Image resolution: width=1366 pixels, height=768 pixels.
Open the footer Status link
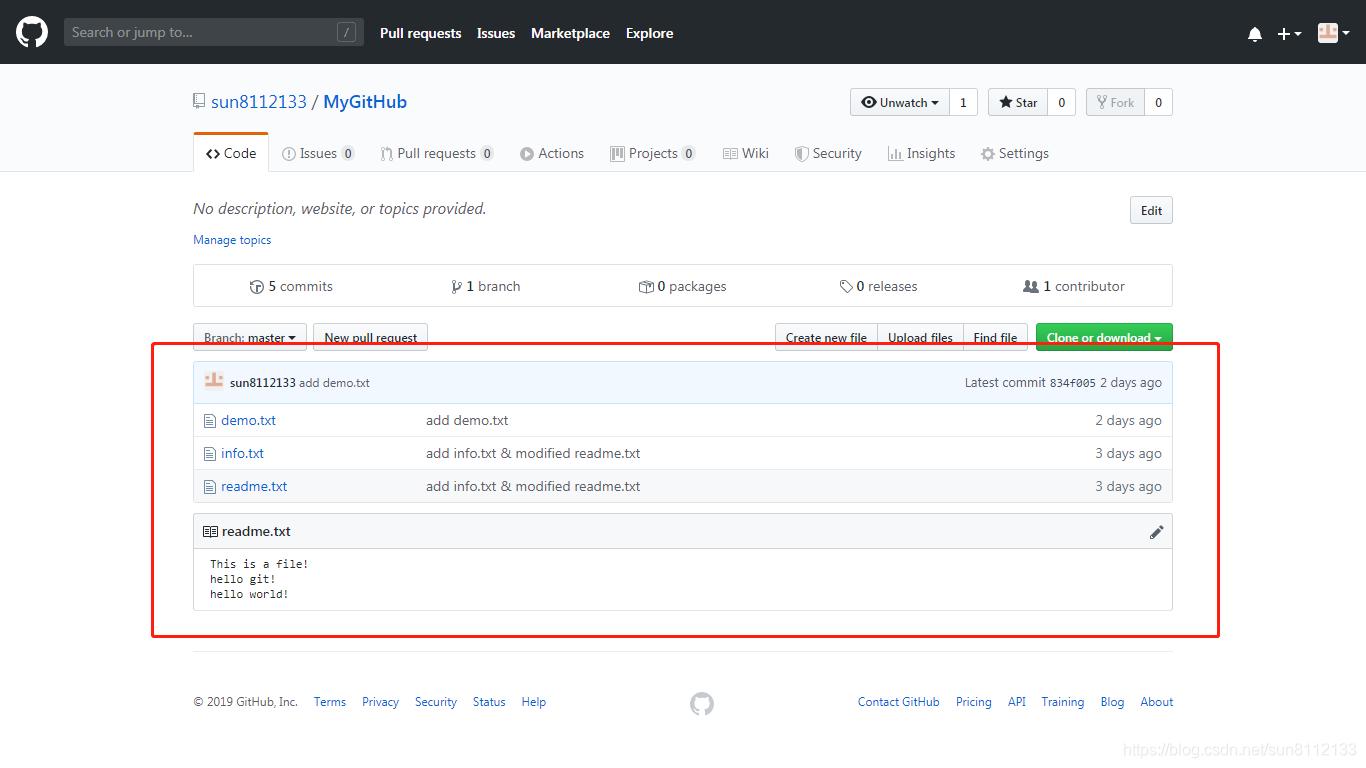point(489,702)
